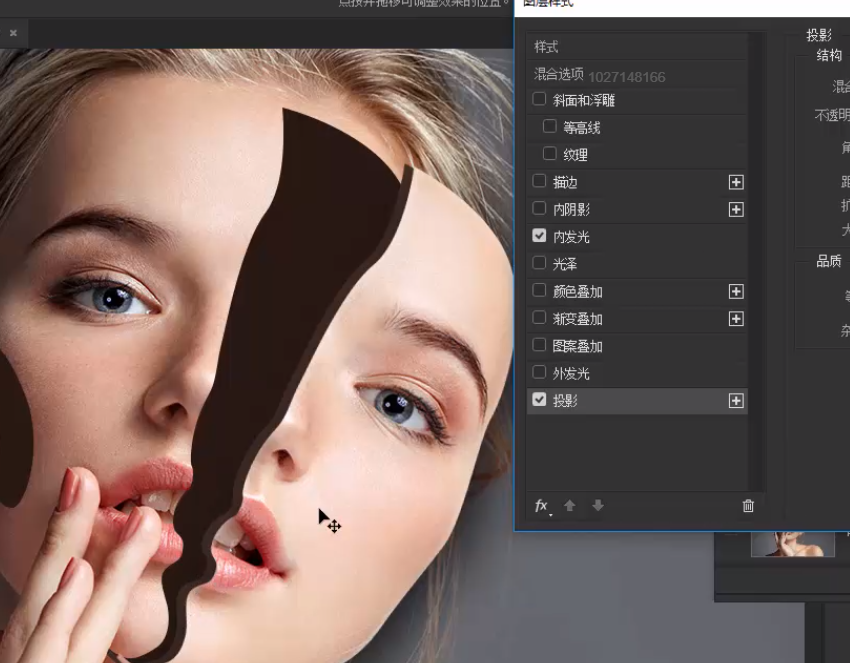Select the 光泽 settings row
The height and width of the screenshot is (663, 850).
pos(637,264)
